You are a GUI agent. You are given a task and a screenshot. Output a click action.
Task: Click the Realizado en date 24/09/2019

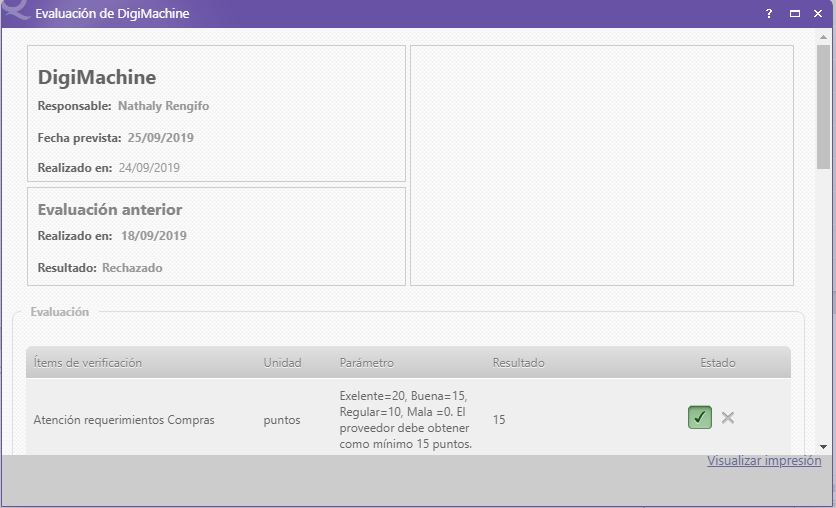(x=149, y=168)
